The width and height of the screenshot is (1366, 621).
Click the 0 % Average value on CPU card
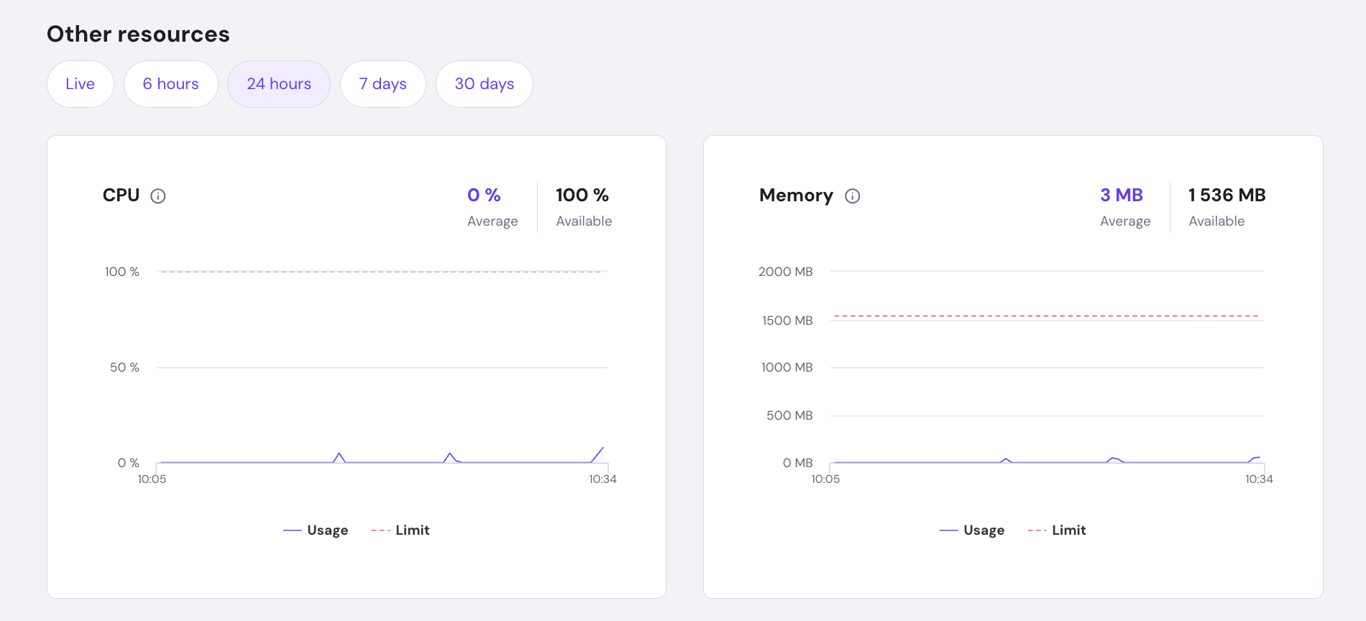coord(484,195)
